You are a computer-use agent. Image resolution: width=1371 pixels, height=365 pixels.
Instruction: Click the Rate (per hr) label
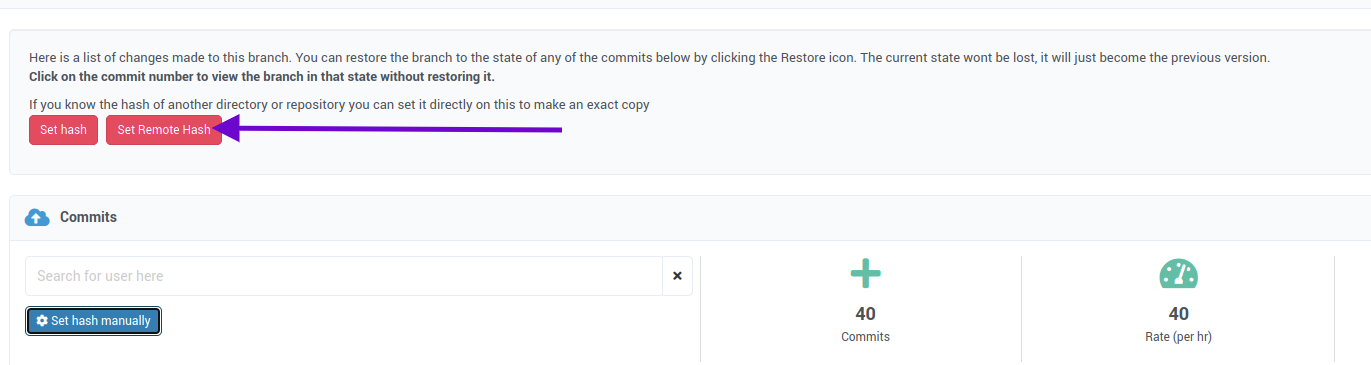1178,337
